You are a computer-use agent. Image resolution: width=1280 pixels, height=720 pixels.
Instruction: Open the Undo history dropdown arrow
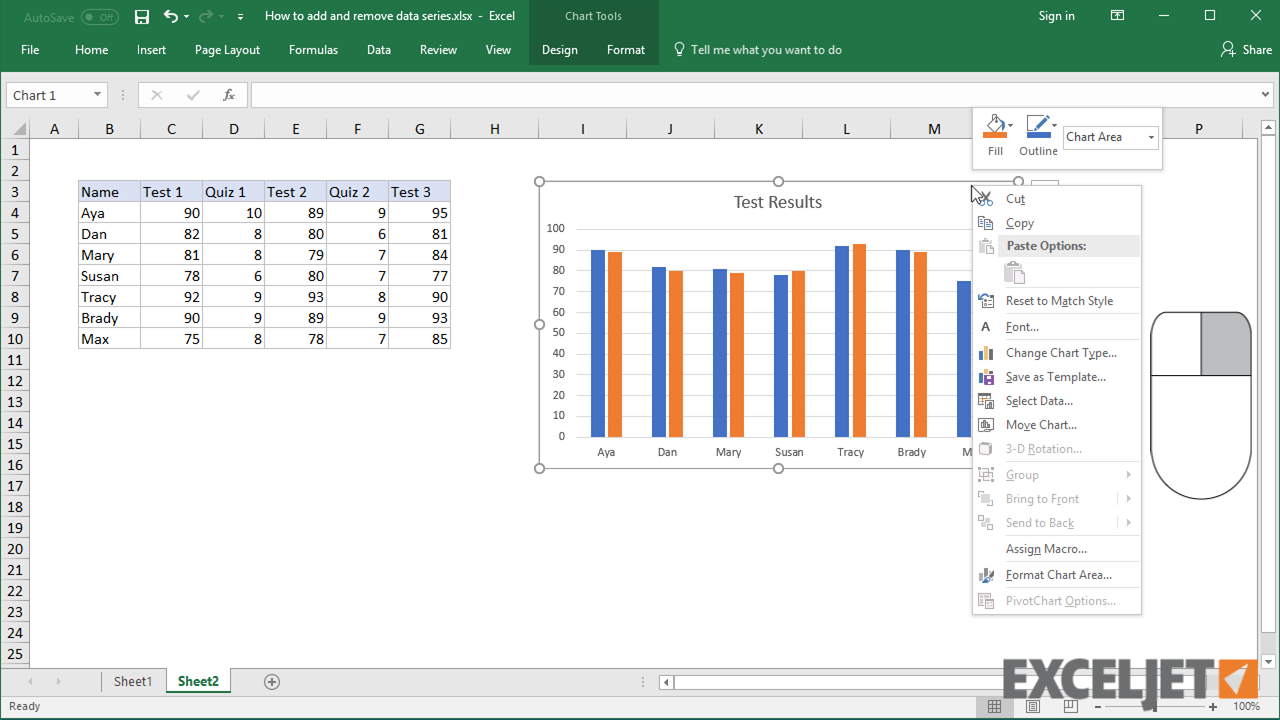click(x=186, y=17)
